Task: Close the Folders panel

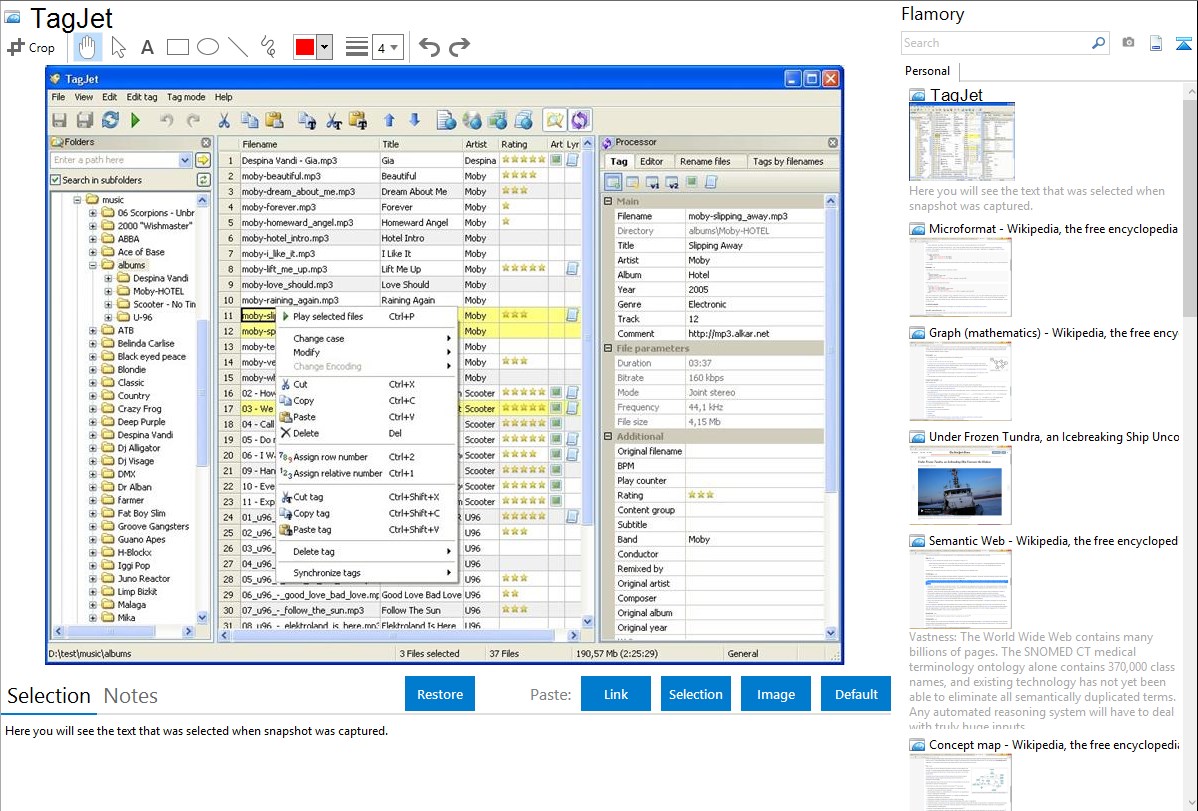Action: click(x=206, y=142)
